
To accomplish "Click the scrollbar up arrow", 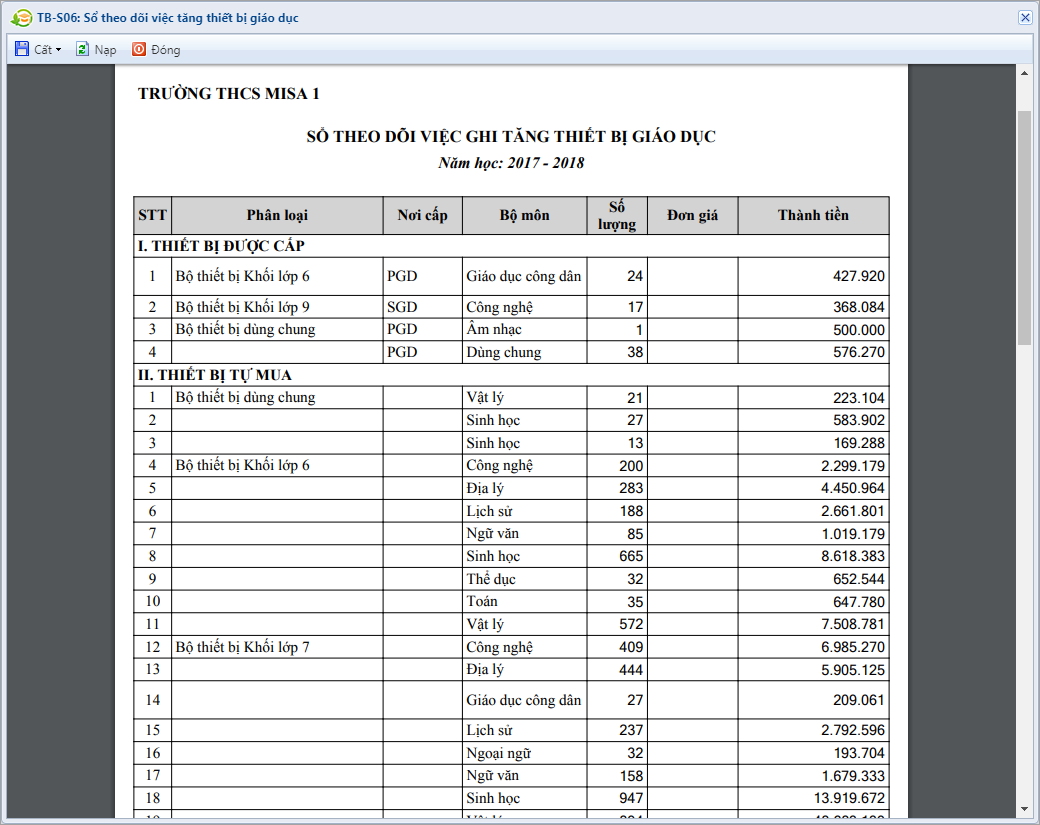I will 1024,73.
